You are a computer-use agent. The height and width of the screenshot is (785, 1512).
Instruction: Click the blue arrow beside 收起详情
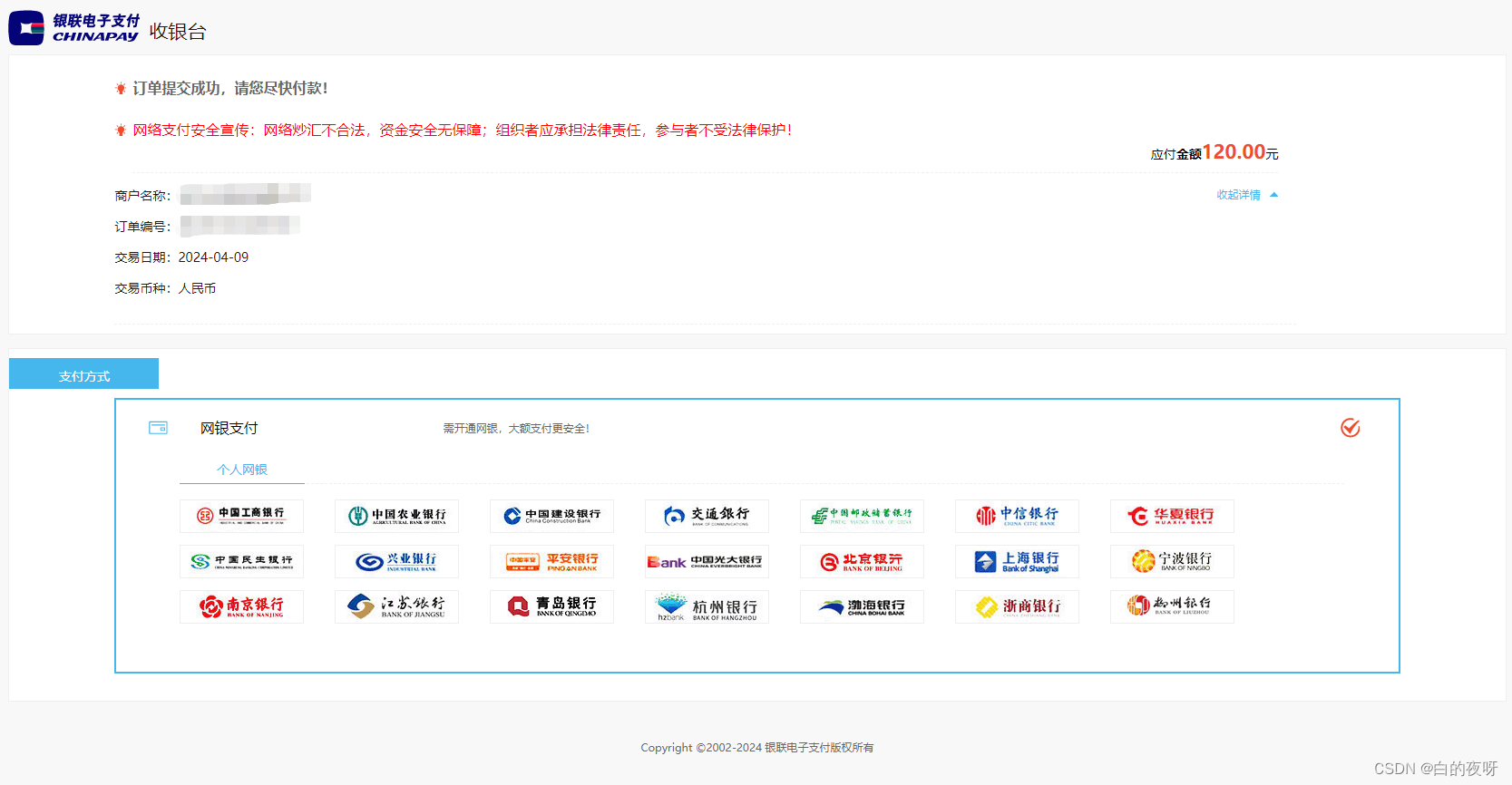pyautogui.click(x=1273, y=195)
